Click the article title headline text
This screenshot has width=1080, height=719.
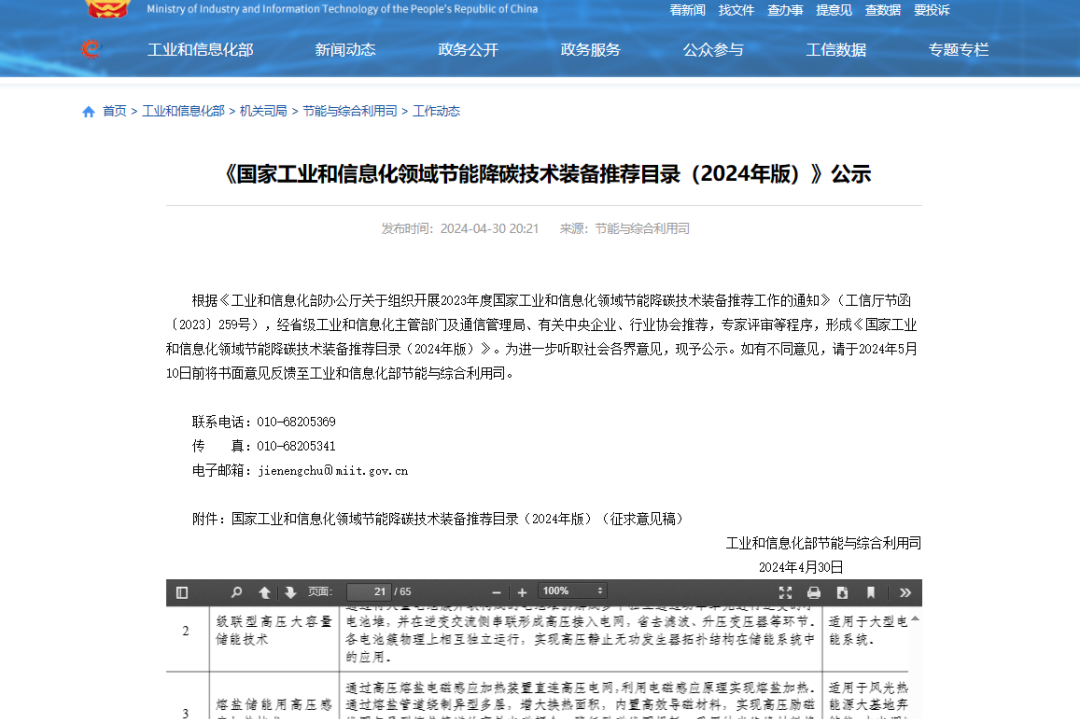pyautogui.click(x=546, y=174)
